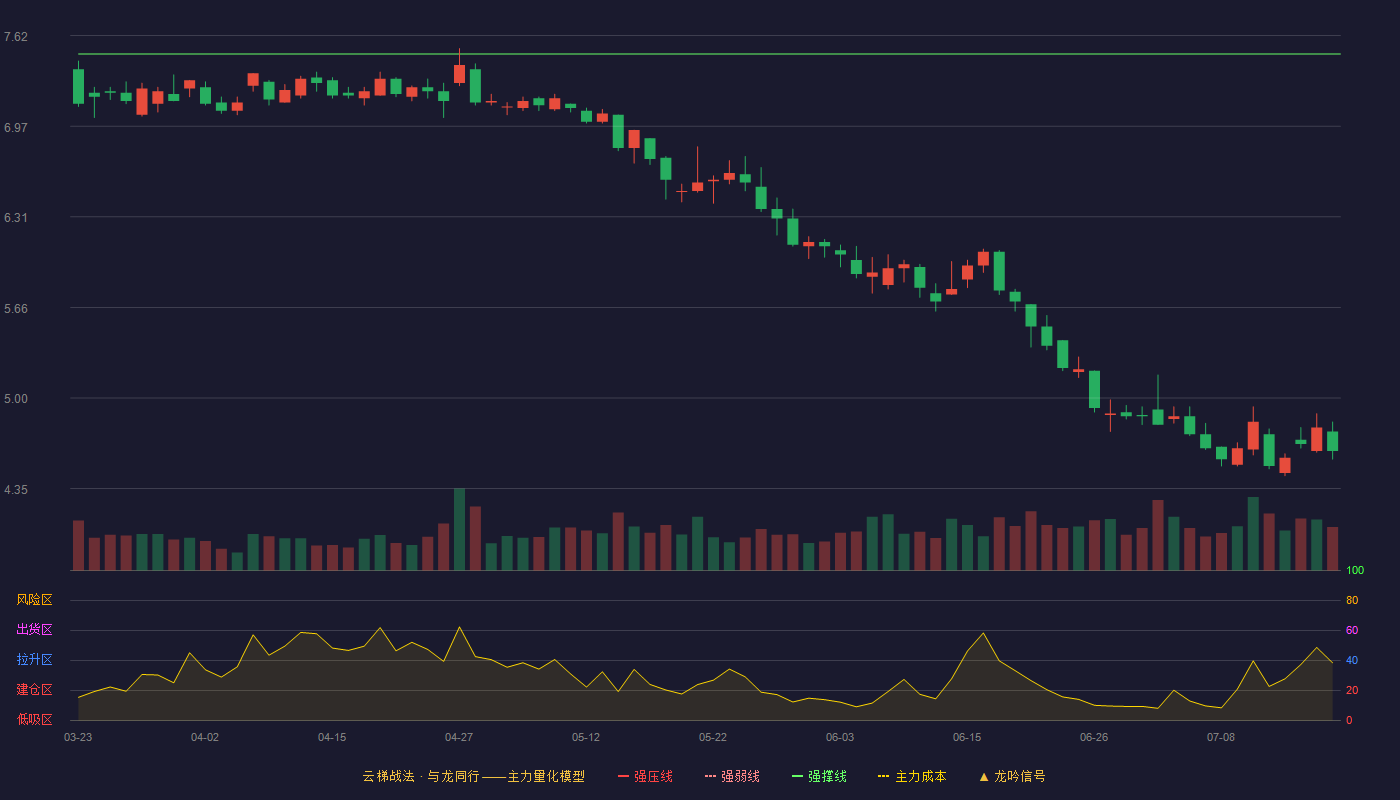This screenshot has width=1400, height=800.
Task: Click the 6.97 price axis label
Action: point(15,128)
